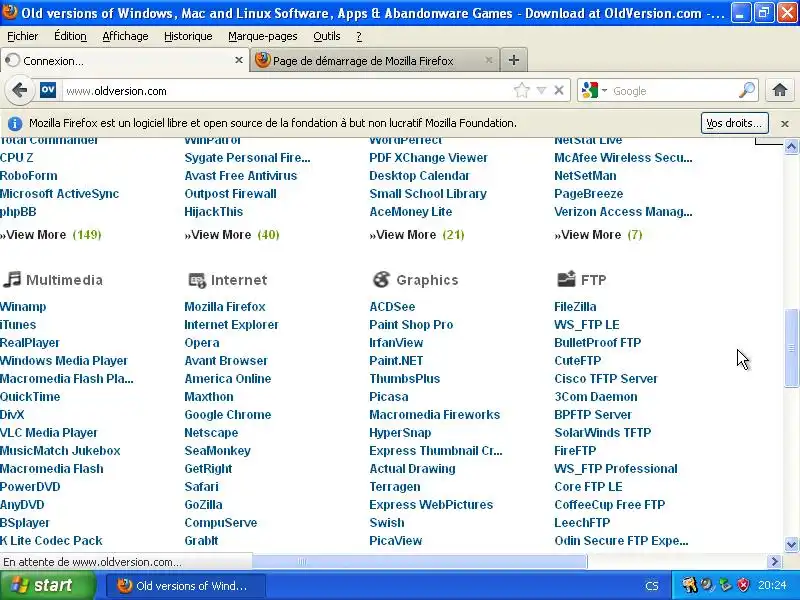Open the ACDSee link
The width and height of the screenshot is (800, 600).
point(392,307)
